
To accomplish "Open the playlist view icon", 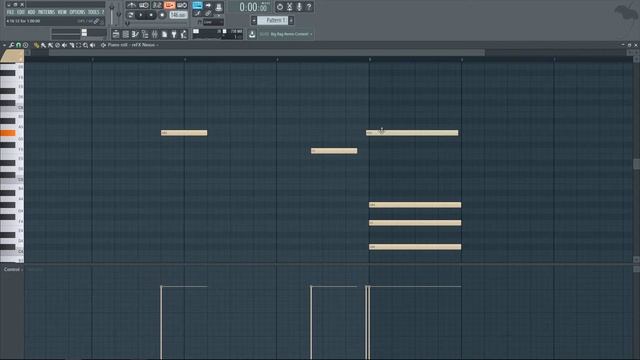I will [x=116, y=34].
